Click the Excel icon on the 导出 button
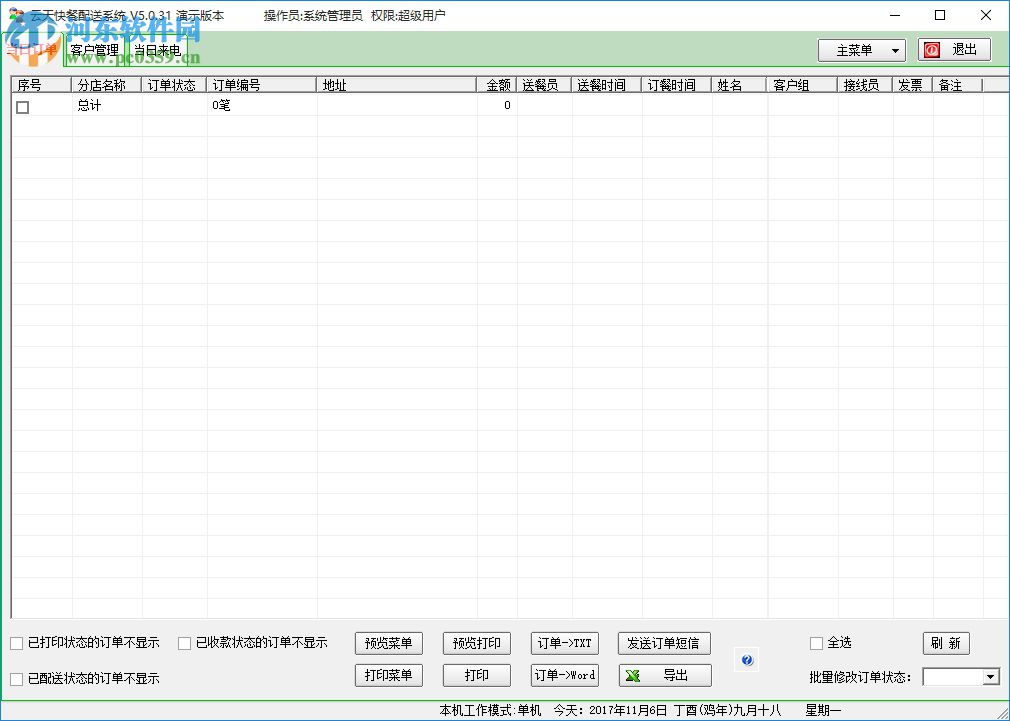1010x721 pixels. coord(634,675)
